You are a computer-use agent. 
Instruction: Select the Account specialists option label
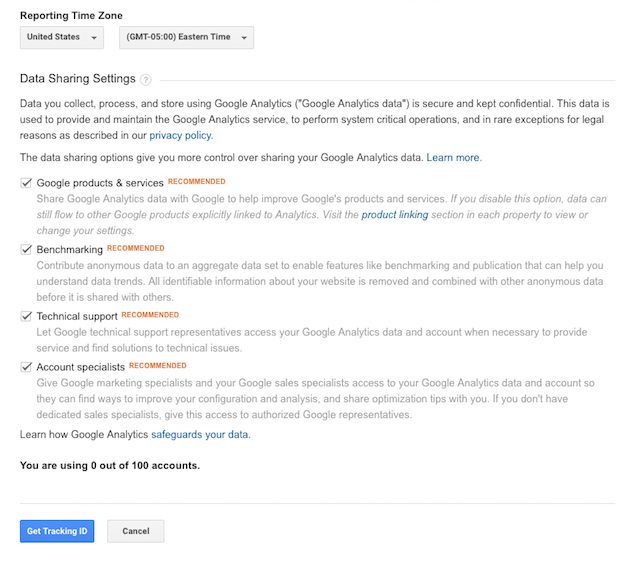click(x=81, y=367)
